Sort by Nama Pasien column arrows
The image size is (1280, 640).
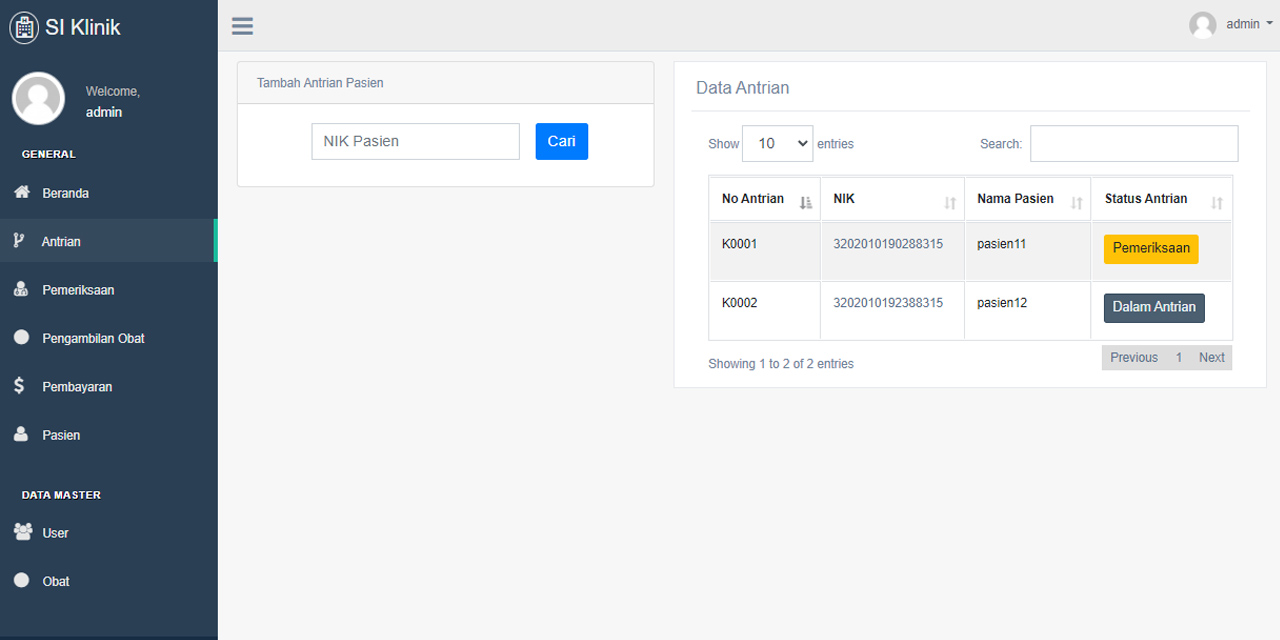[x=1076, y=203]
